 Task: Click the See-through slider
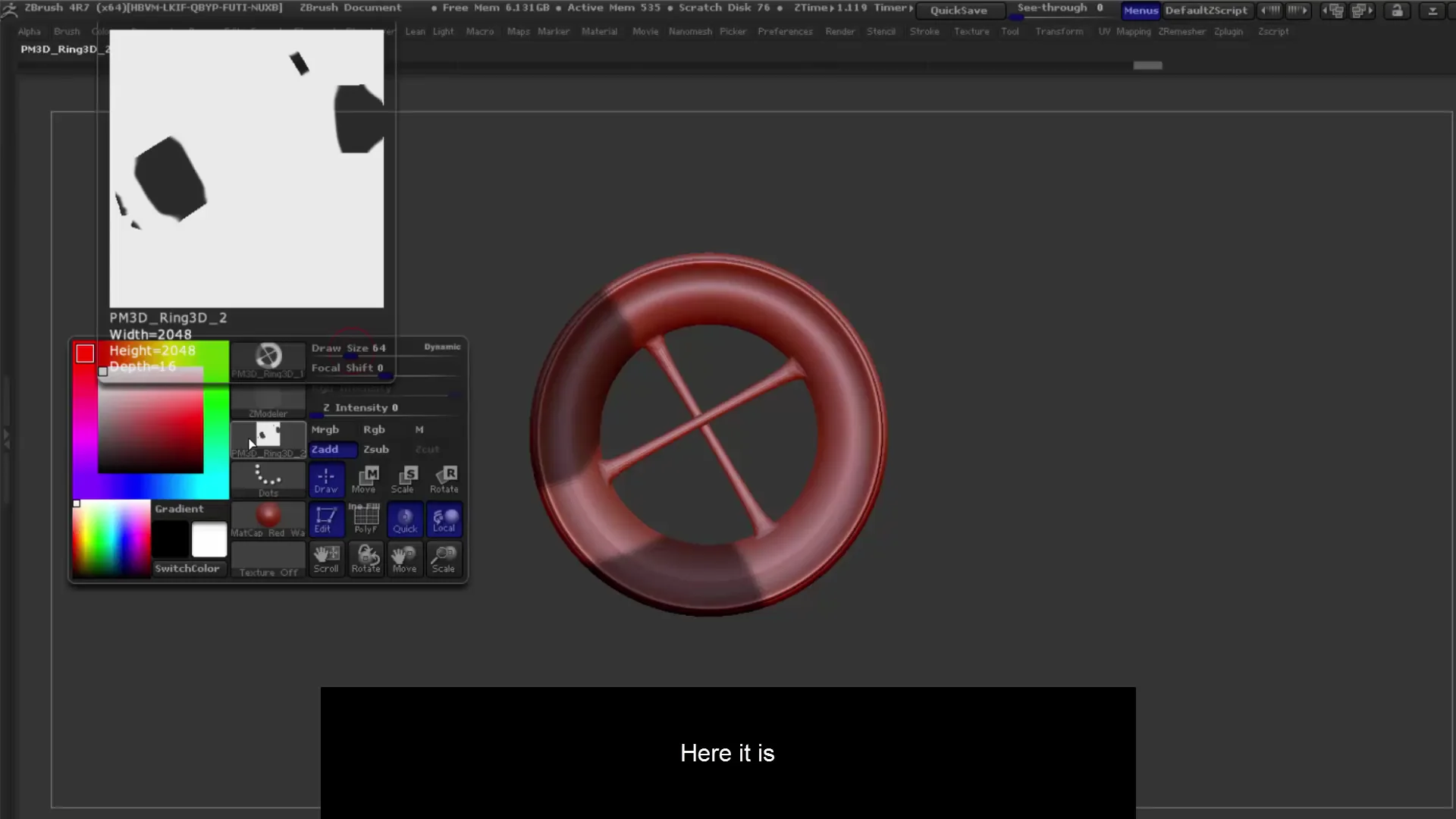pos(1060,9)
